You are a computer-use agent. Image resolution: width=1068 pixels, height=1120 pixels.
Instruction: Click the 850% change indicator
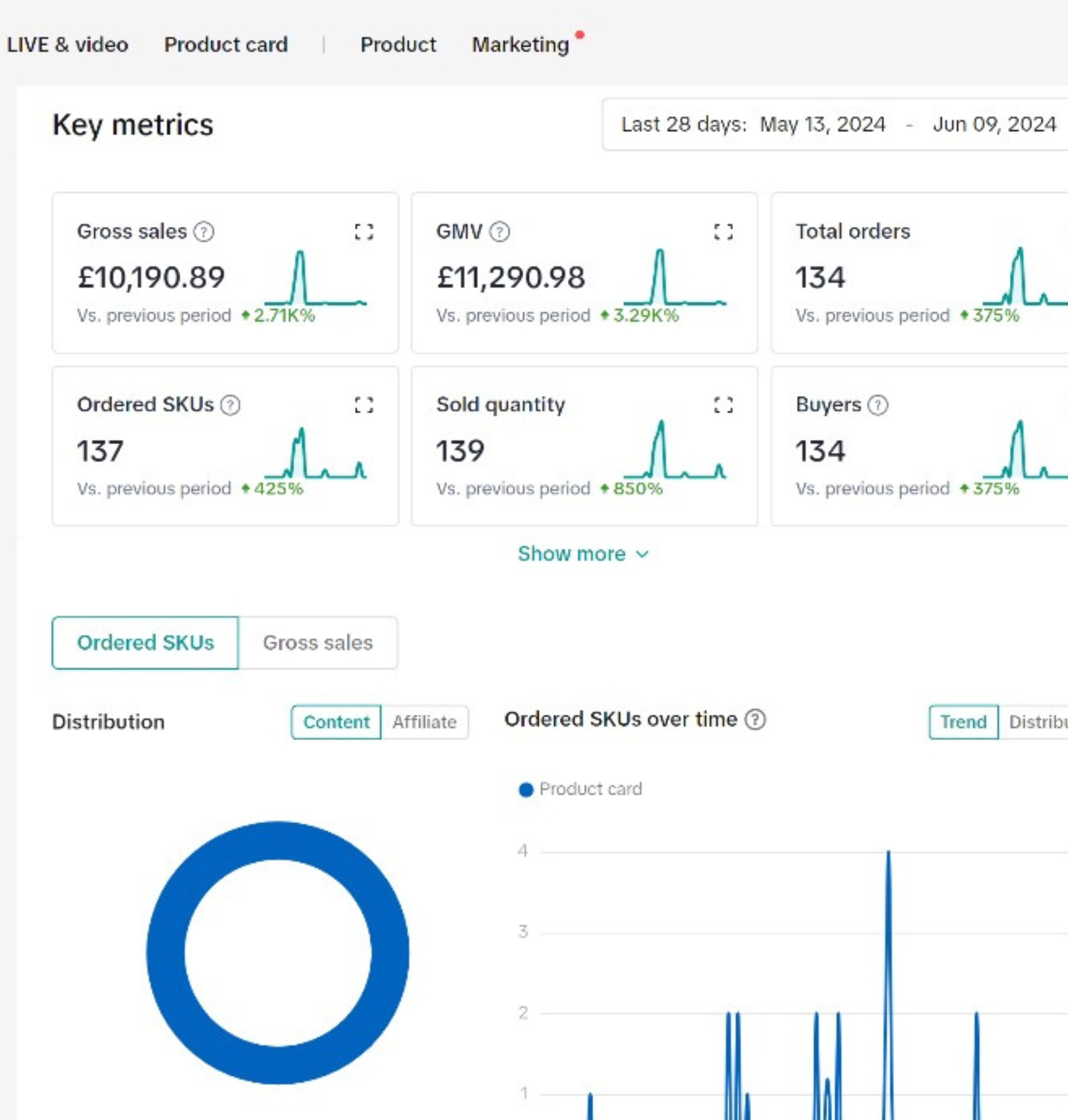[x=631, y=489]
